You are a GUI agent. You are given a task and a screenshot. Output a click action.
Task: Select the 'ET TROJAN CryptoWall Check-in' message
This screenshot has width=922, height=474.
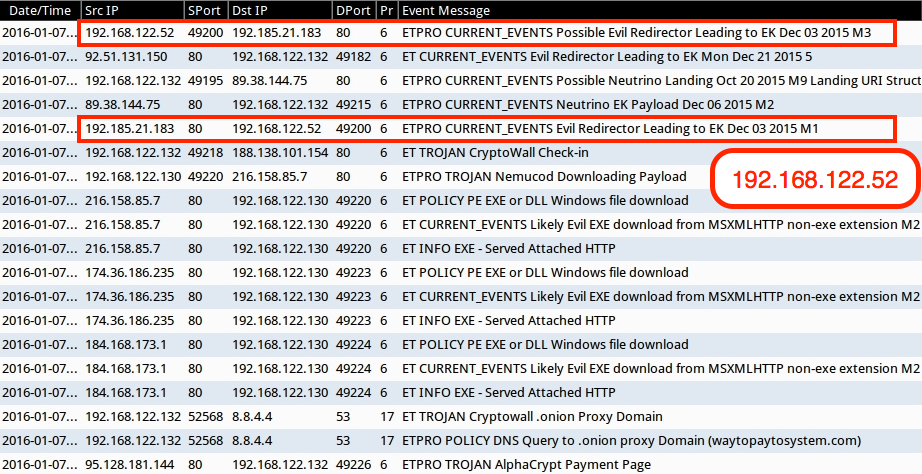[496, 153]
